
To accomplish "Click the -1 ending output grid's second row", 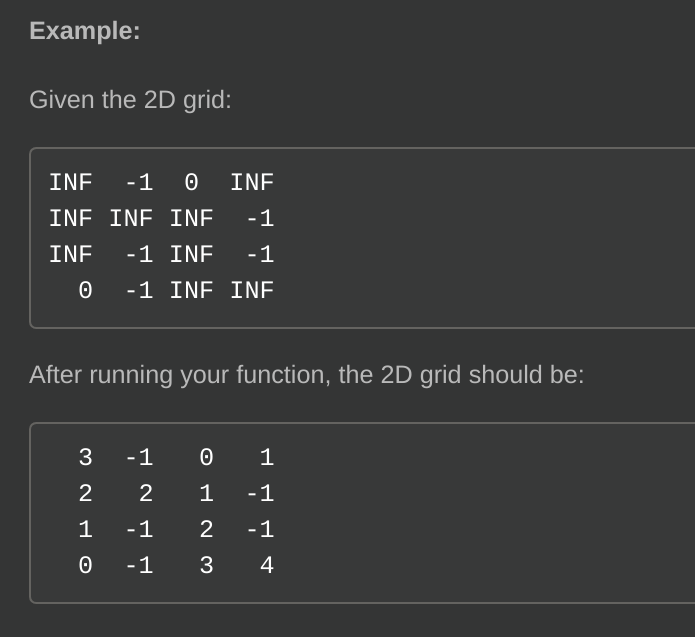I will 261,494.
